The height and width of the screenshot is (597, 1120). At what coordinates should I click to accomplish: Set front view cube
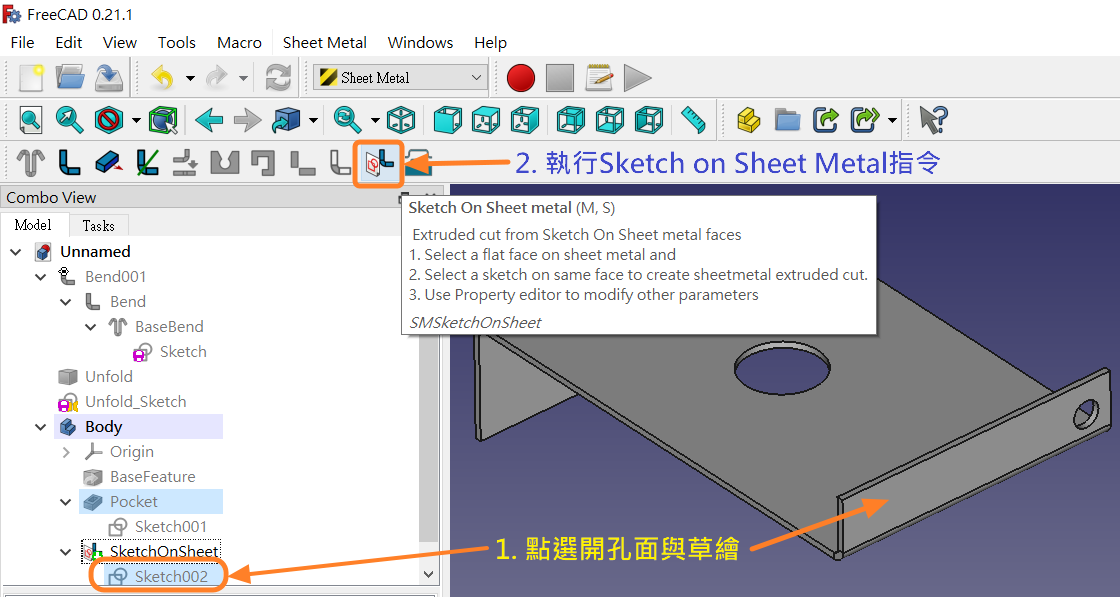pos(448,120)
